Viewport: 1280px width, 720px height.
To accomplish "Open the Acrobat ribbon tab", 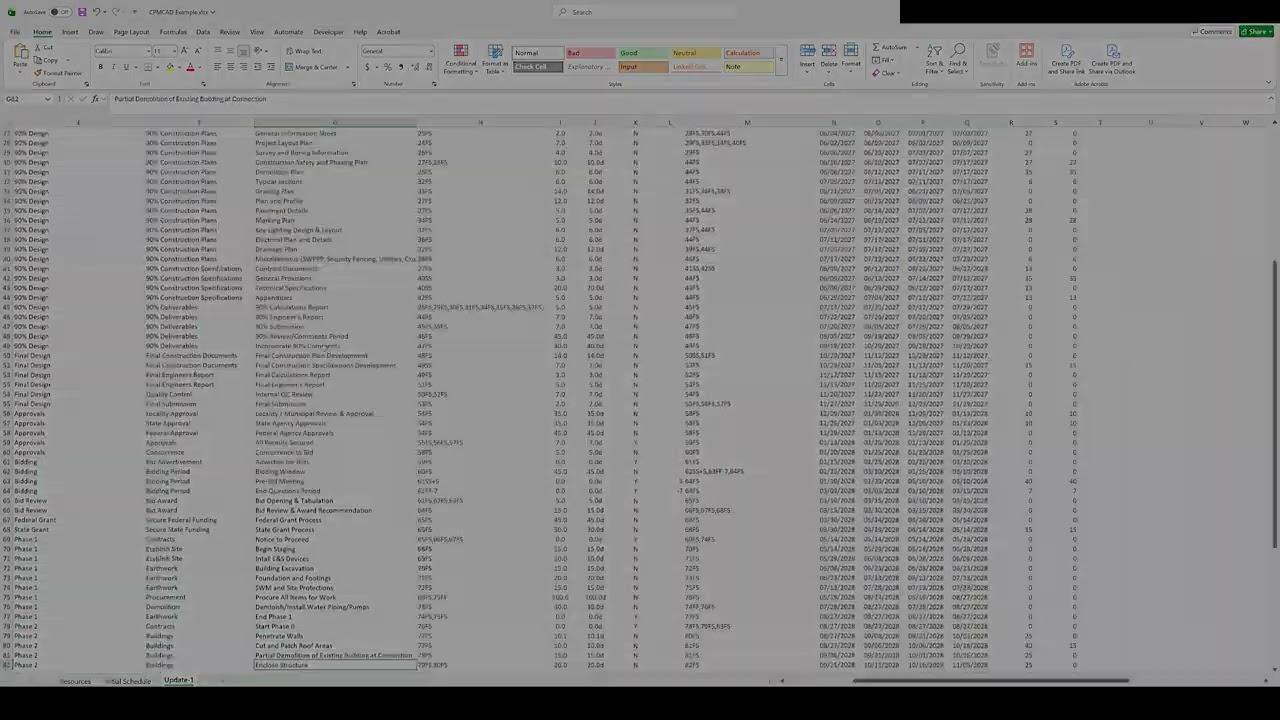I will (389, 32).
